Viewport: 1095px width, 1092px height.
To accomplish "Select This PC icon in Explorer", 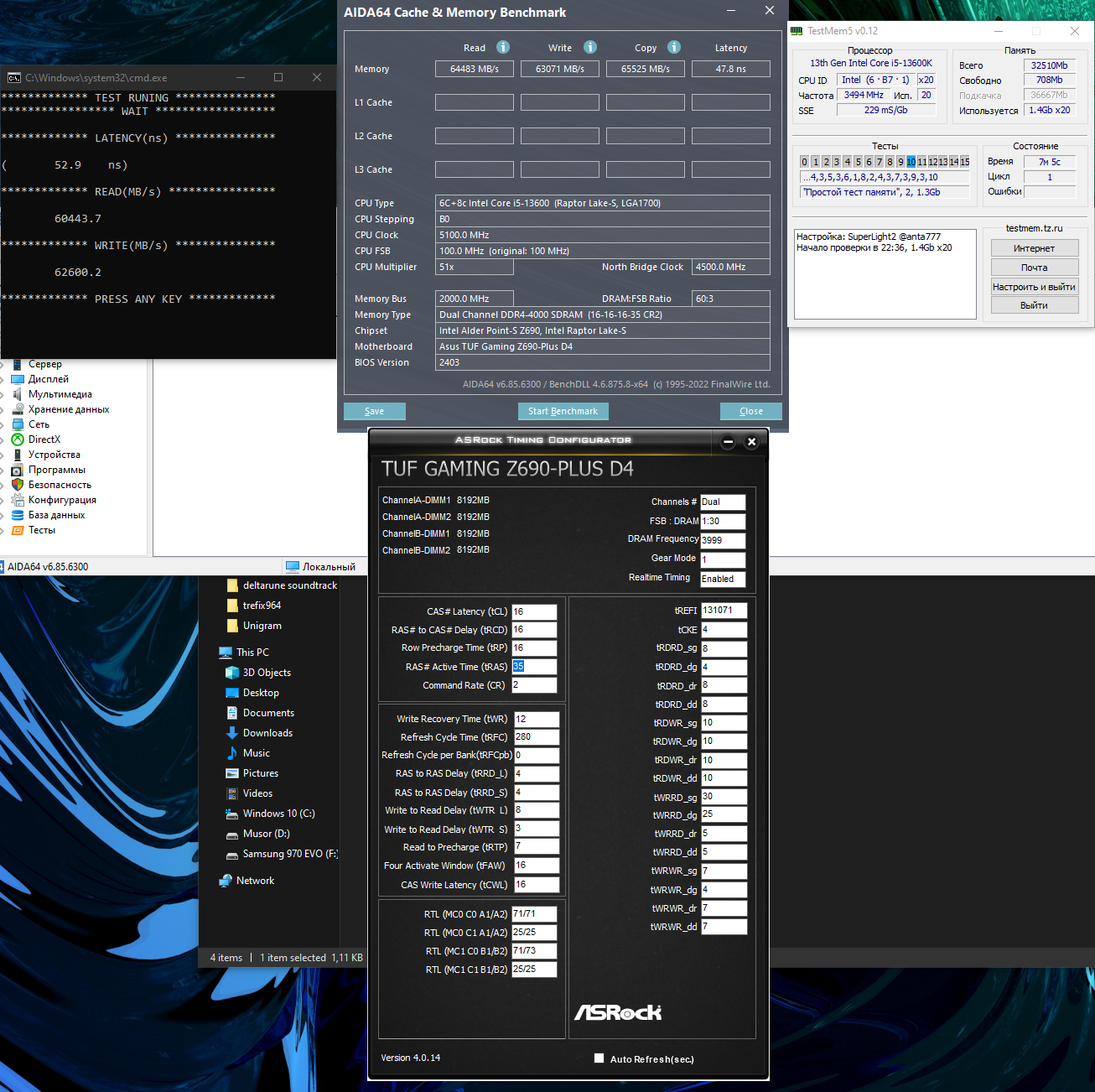I will [x=226, y=653].
